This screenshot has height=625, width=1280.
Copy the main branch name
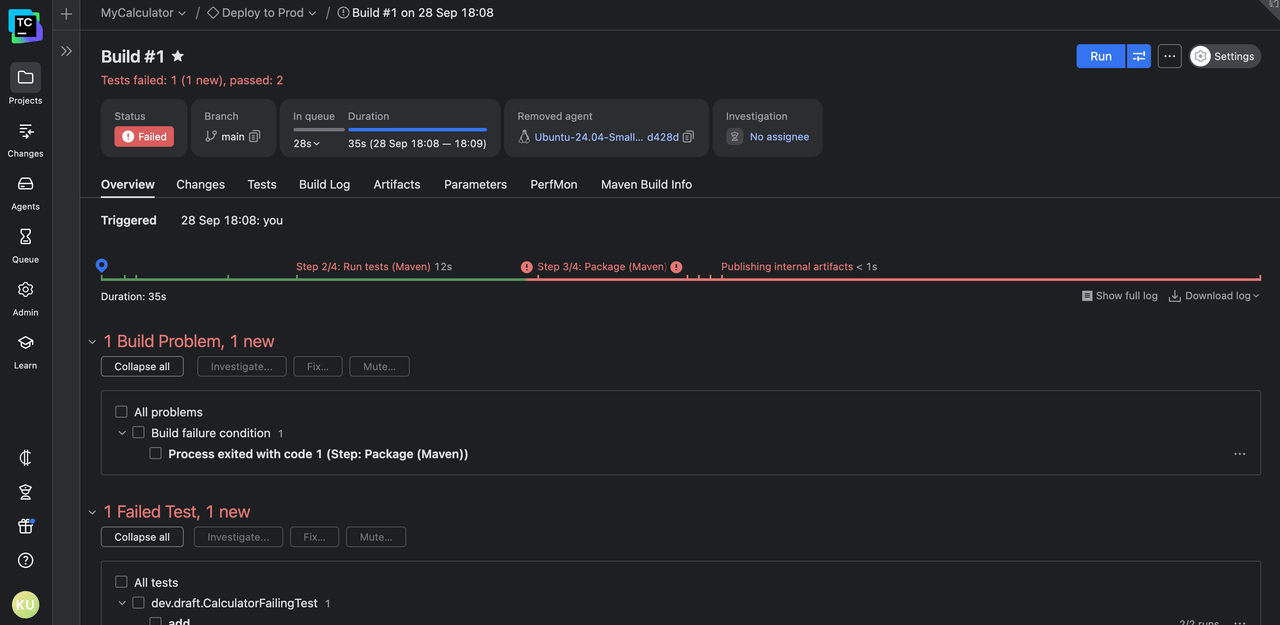255,137
